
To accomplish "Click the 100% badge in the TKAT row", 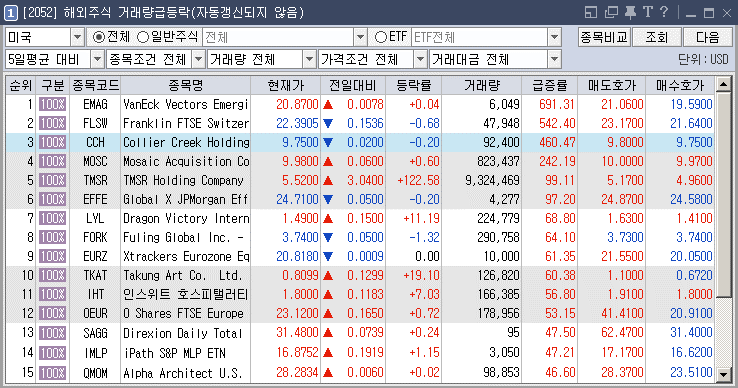I will point(52,275).
